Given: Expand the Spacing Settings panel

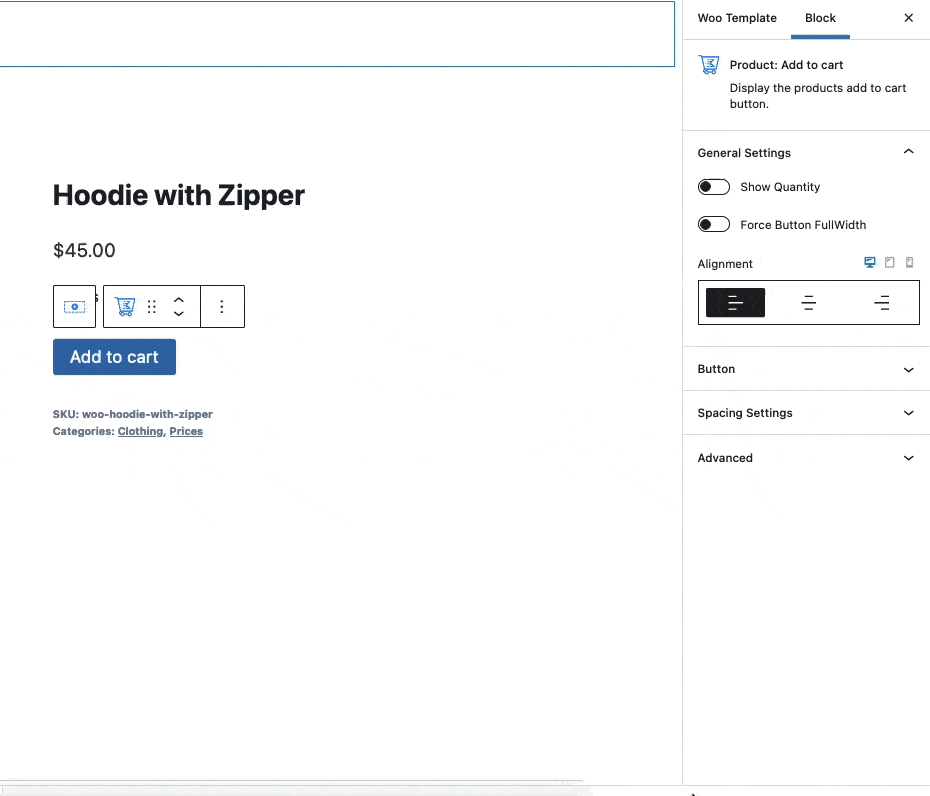Looking at the screenshot, I should coord(805,413).
